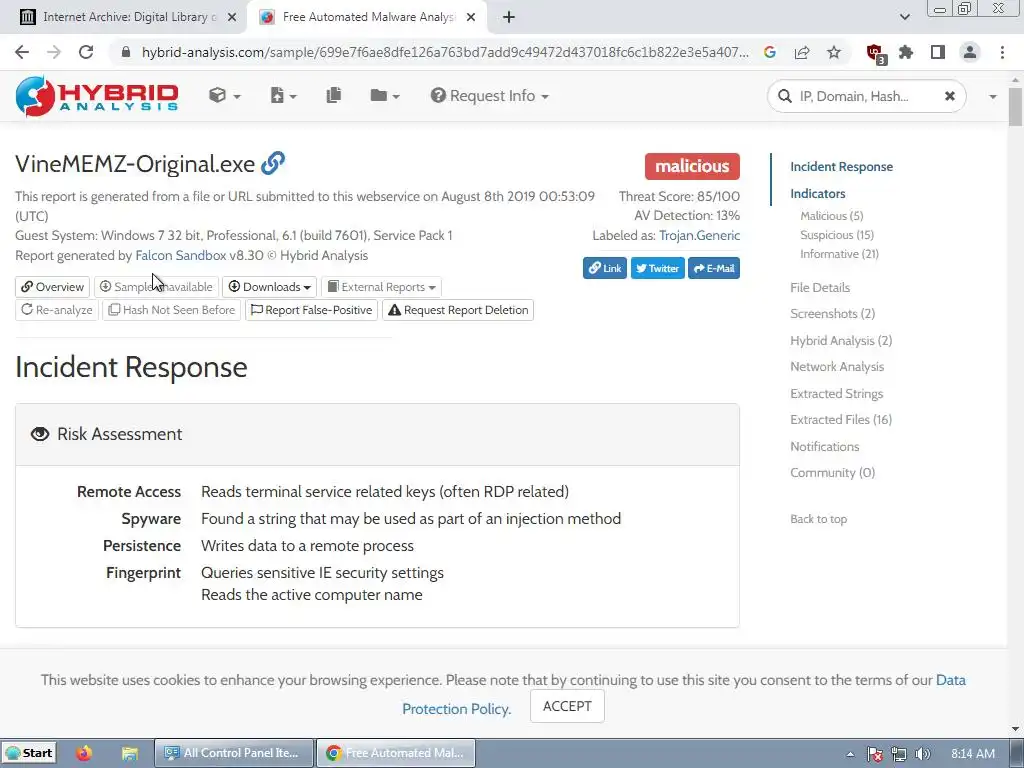
Task: Go to Network Analysis section
Action: 837,366
